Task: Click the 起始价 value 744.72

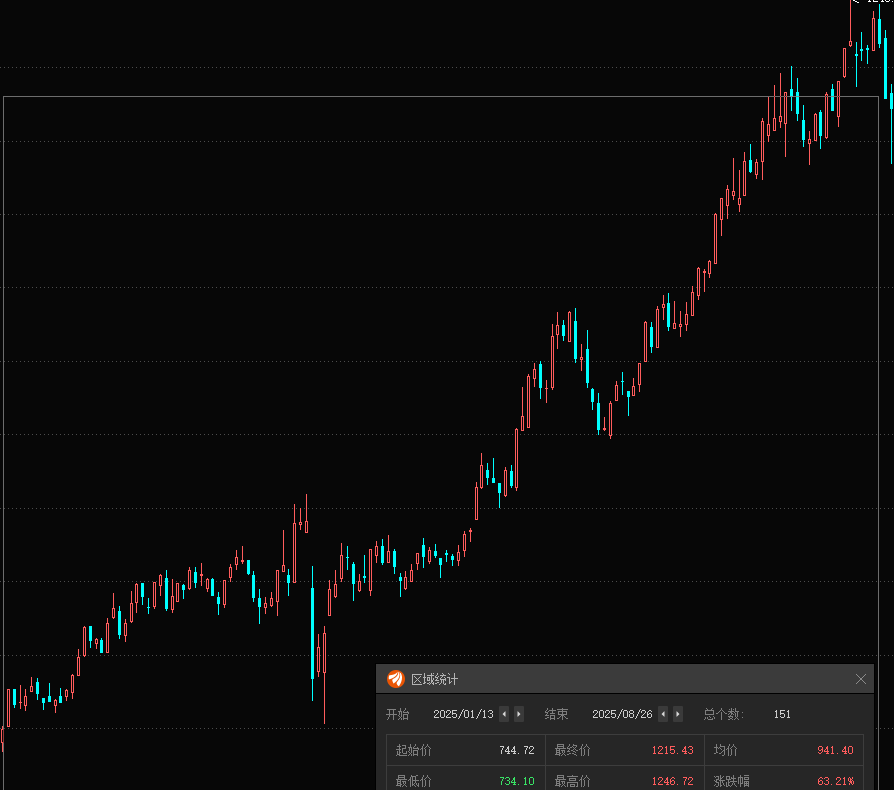Action: click(x=516, y=750)
